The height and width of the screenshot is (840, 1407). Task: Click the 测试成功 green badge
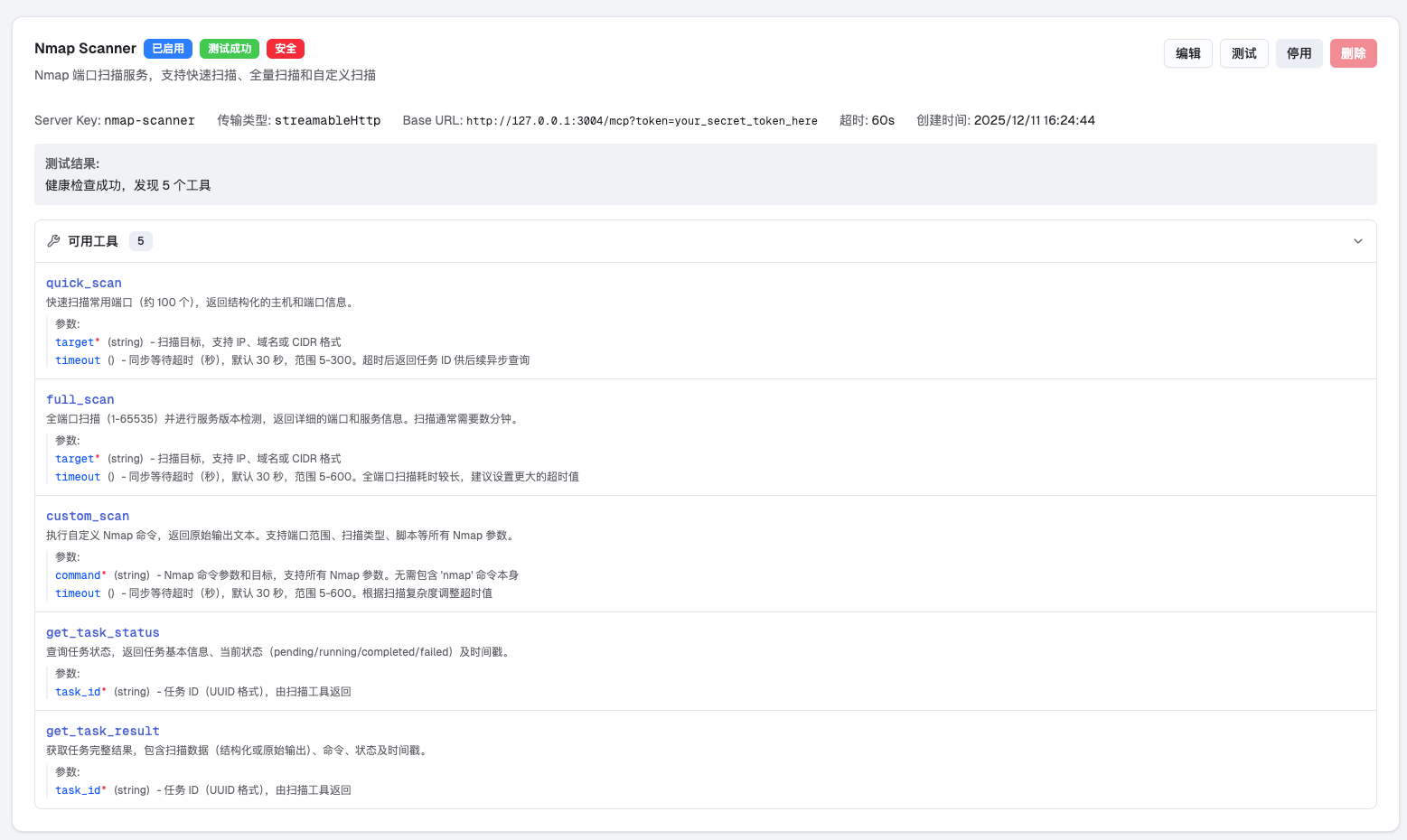point(229,49)
